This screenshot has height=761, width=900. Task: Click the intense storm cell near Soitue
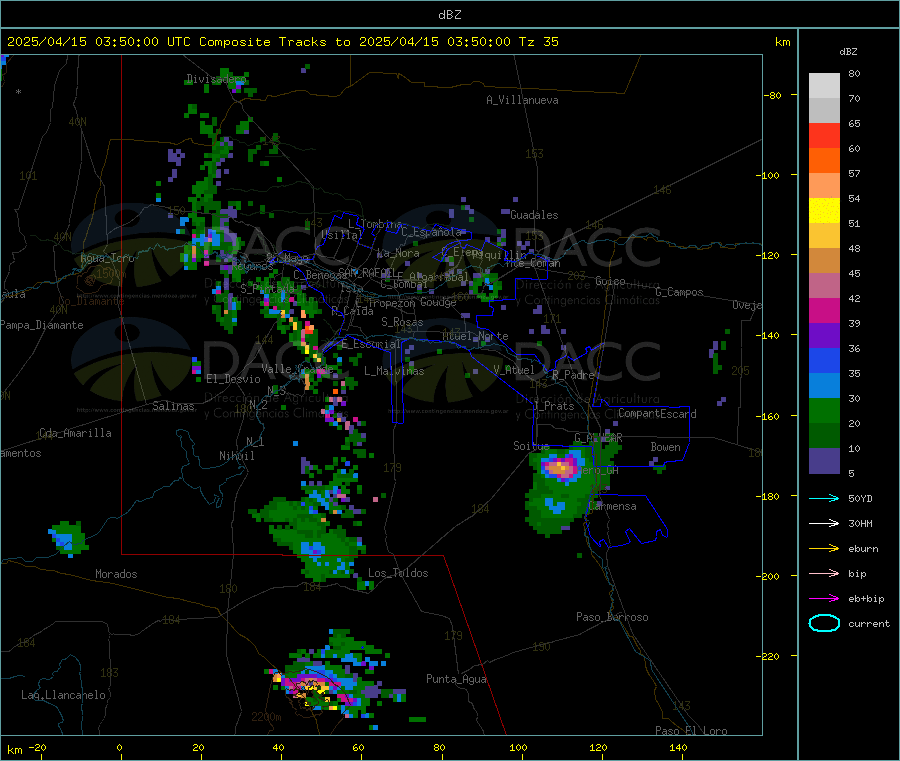pyautogui.click(x=561, y=467)
